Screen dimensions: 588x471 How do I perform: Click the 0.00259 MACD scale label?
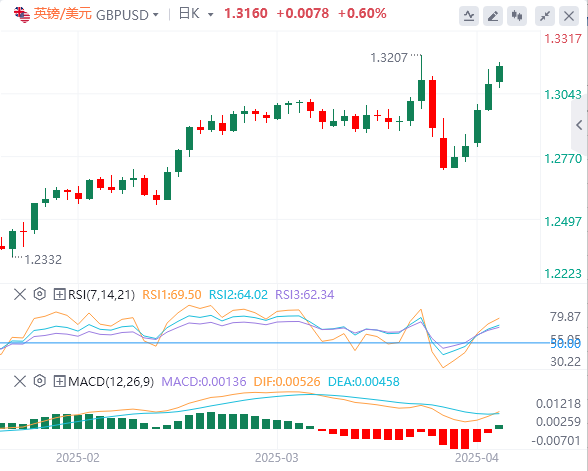pyautogui.click(x=558, y=422)
